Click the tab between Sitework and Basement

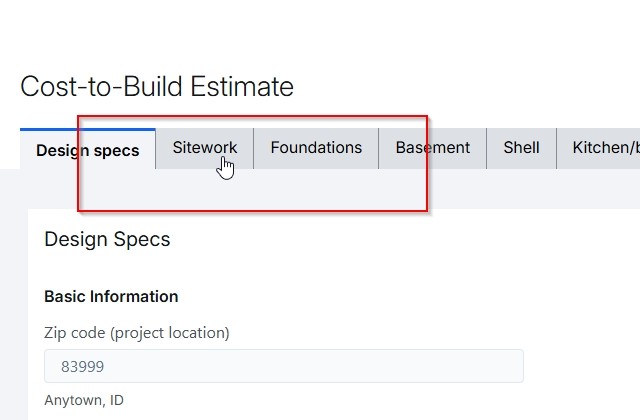pyautogui.click(x=316, y=148)
